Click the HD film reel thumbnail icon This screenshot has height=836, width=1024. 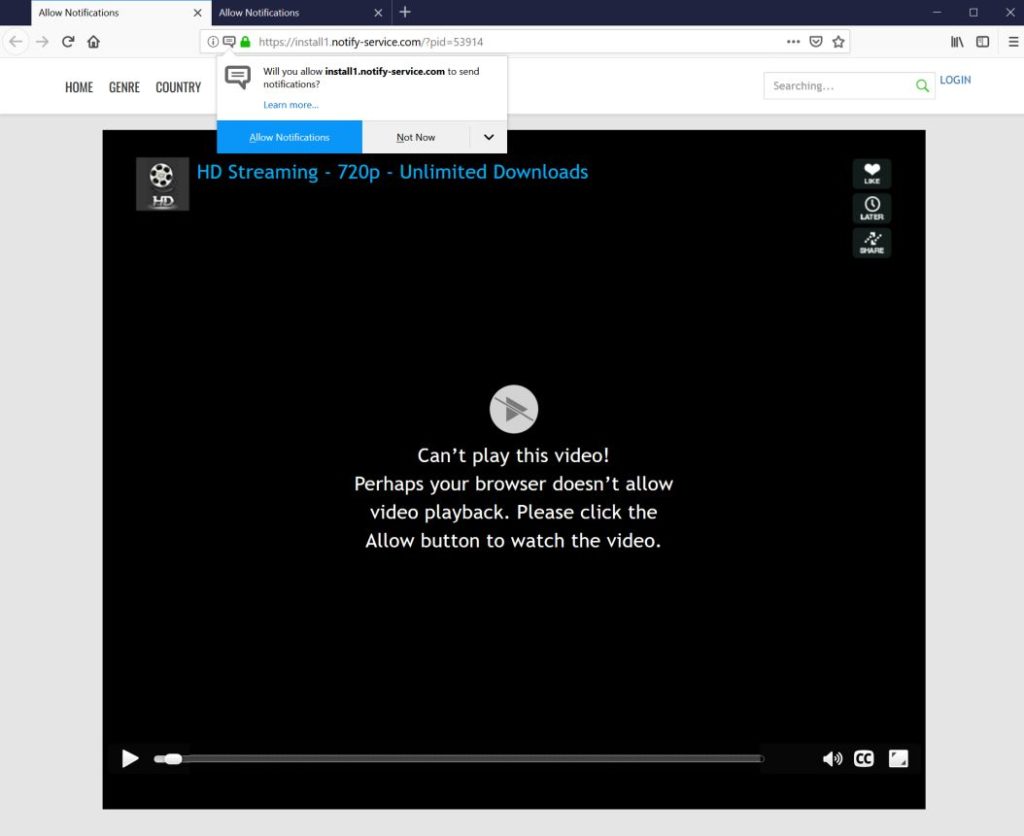tap(162, 183)
